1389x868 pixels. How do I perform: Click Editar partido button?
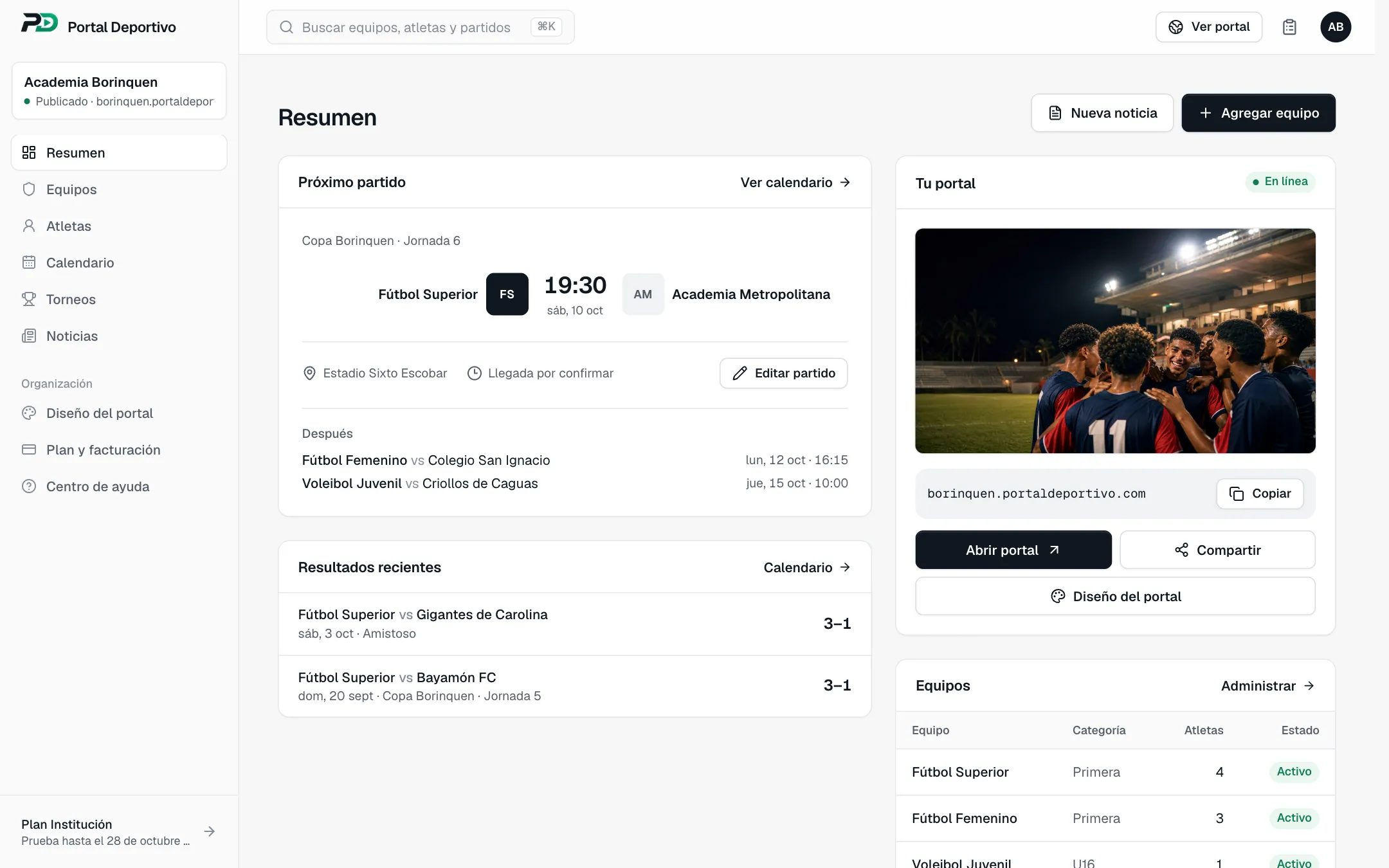(x=783, y=373)
